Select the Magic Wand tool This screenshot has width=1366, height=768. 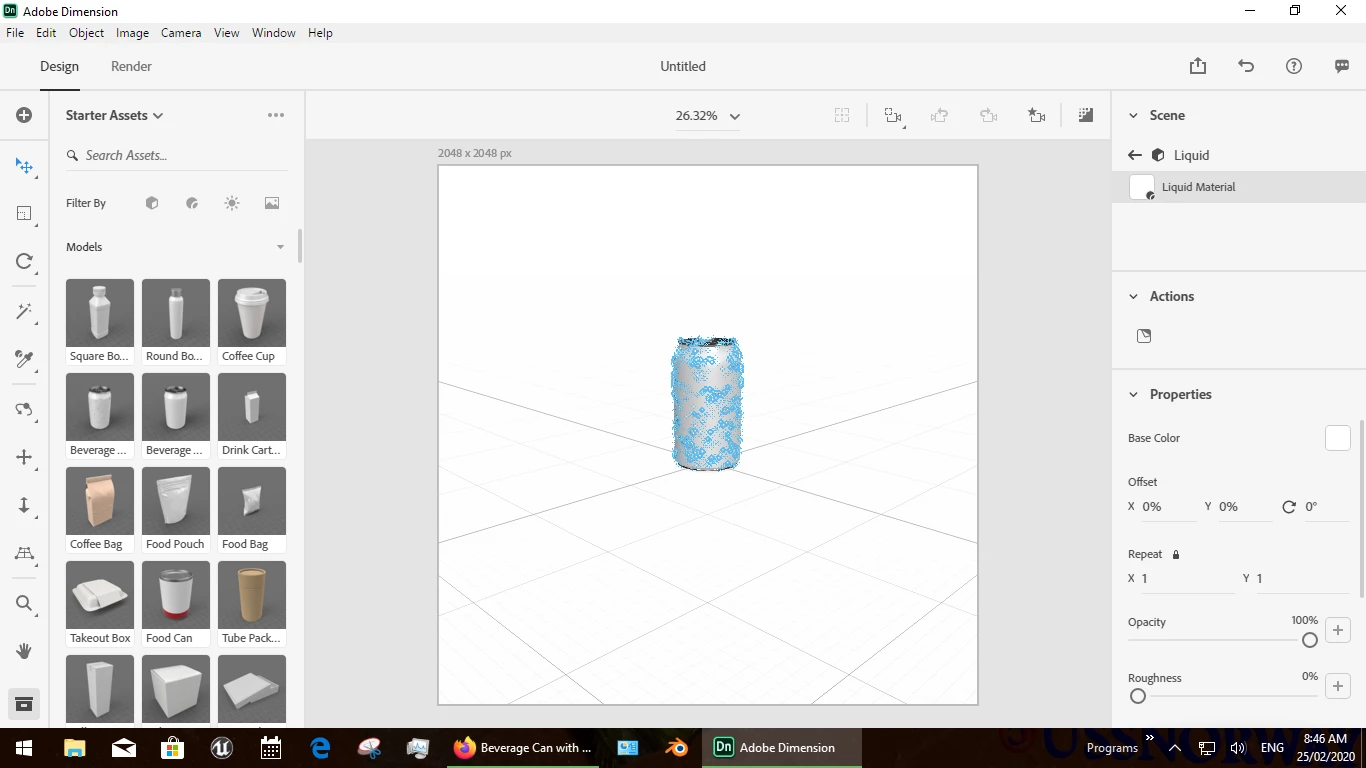click(x=24, y=311)
